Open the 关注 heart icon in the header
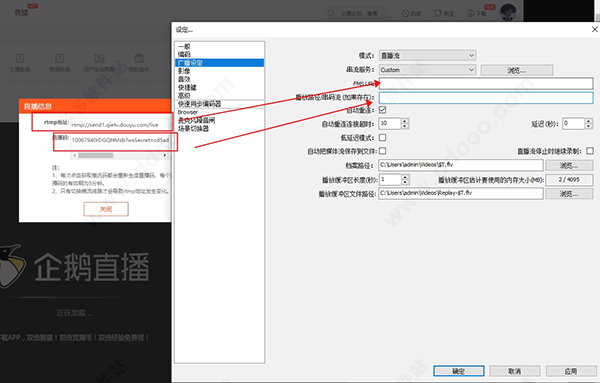The image size is (600, 383). pos(438,13)
